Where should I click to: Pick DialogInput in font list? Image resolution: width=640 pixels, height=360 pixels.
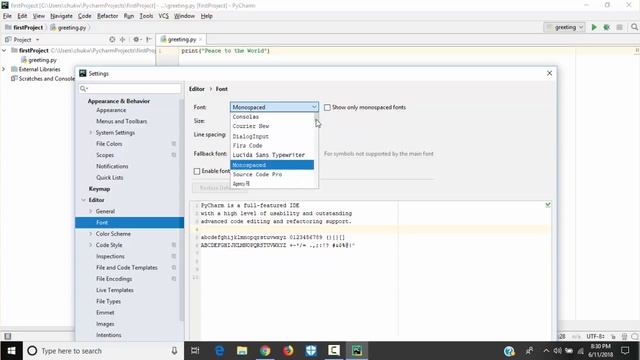[272, 136]
